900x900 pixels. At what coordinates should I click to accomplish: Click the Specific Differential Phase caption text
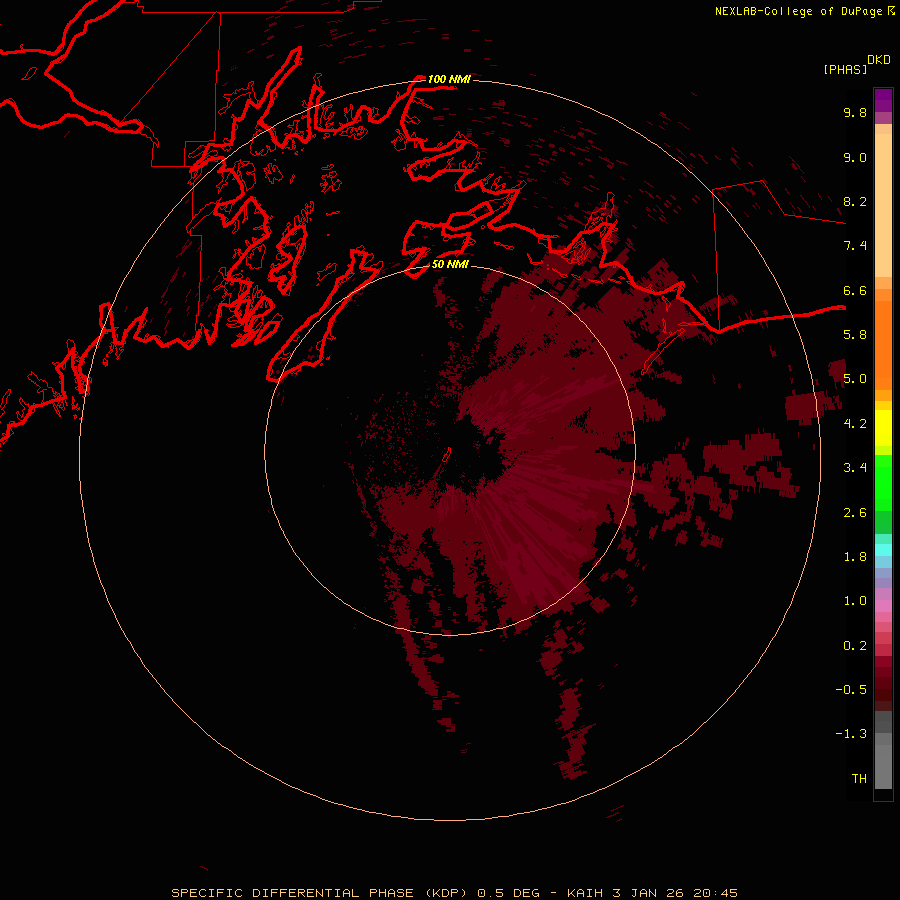(x=455, y=893)
